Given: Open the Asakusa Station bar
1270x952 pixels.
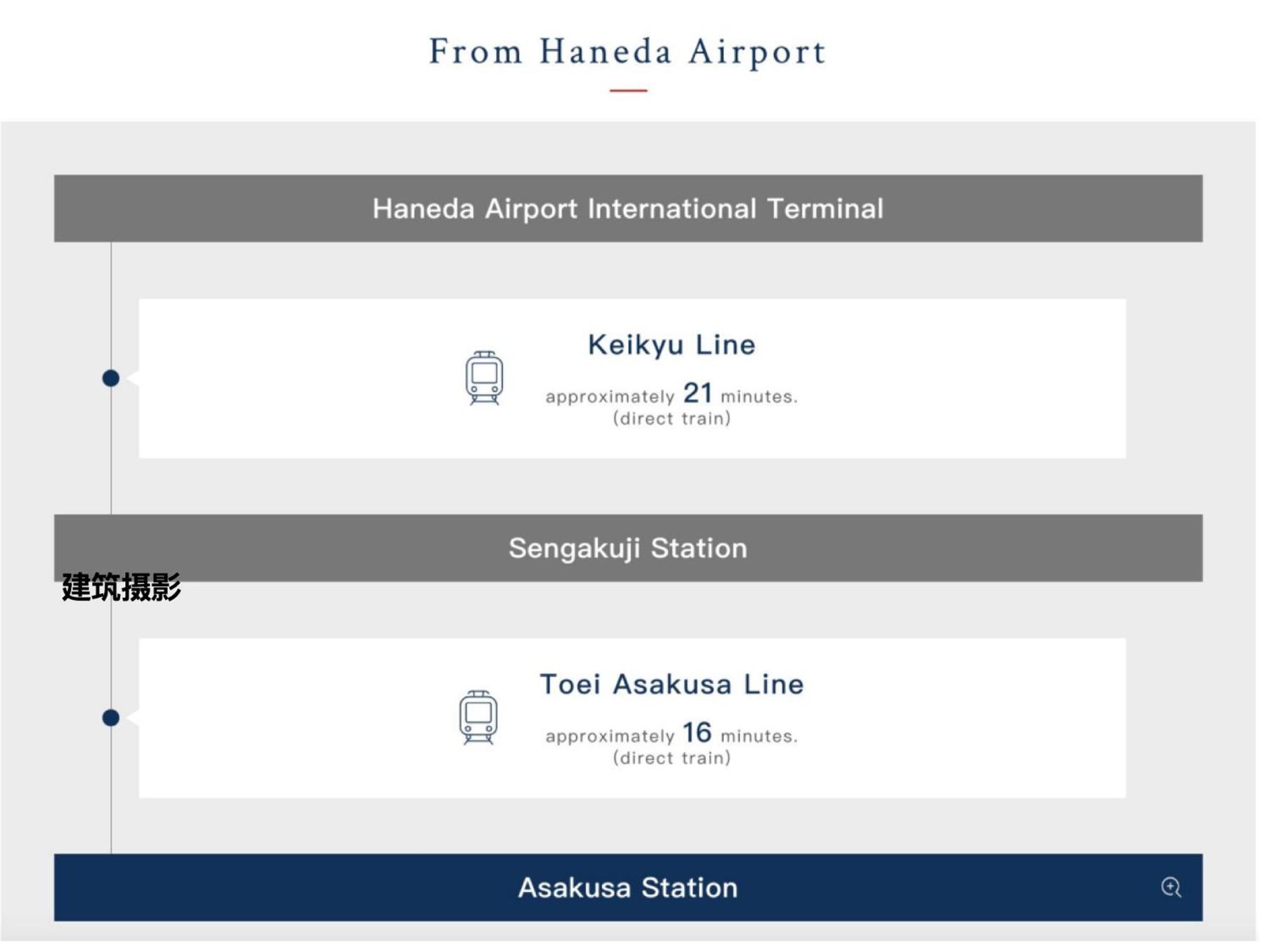Looking at the screenshot, I should tap(627, 887).
